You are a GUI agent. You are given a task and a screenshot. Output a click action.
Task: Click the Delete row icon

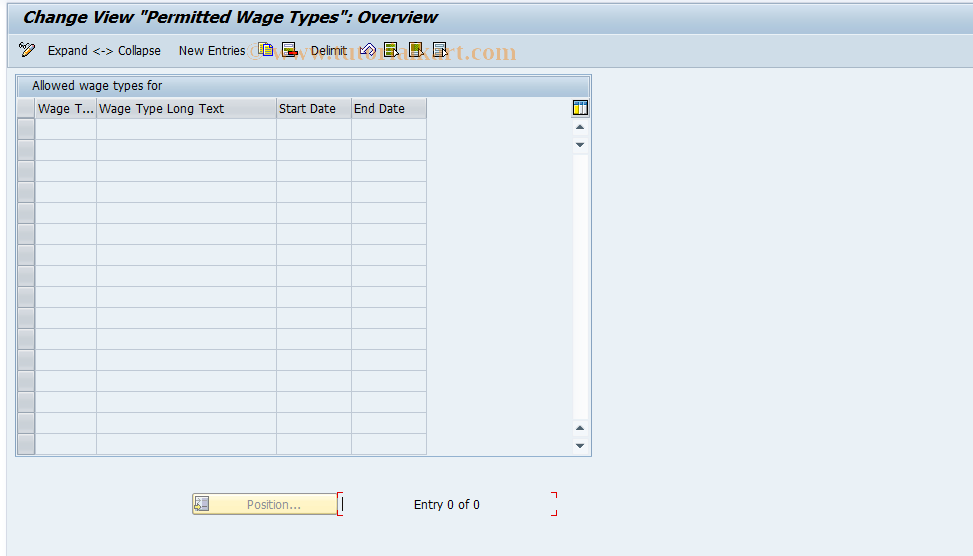[289, 50]
